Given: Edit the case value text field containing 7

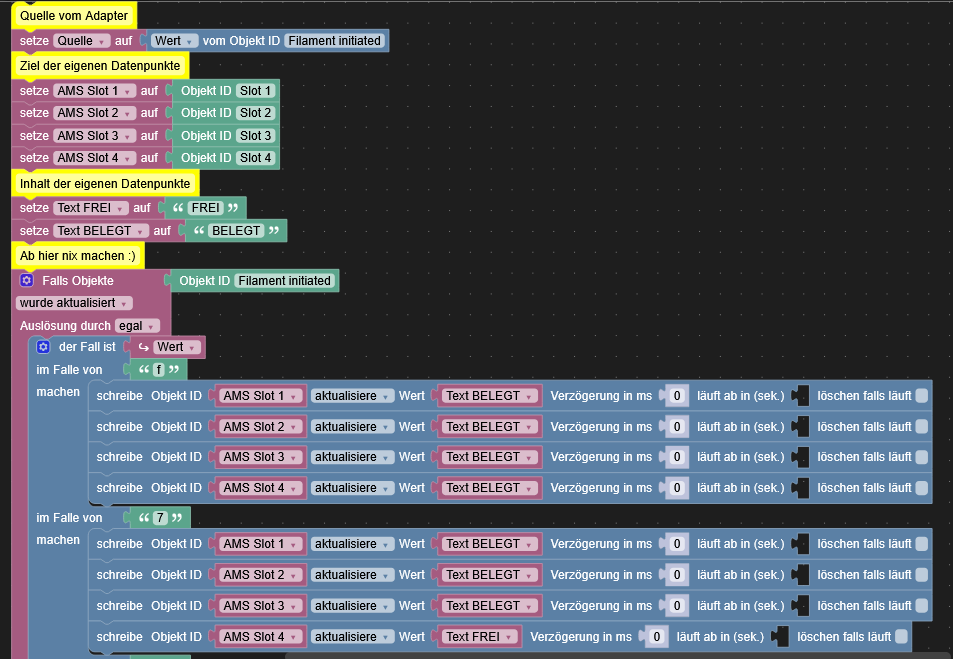Looking at the screenshot, I should pyautogui.click(x=158, y=517).
